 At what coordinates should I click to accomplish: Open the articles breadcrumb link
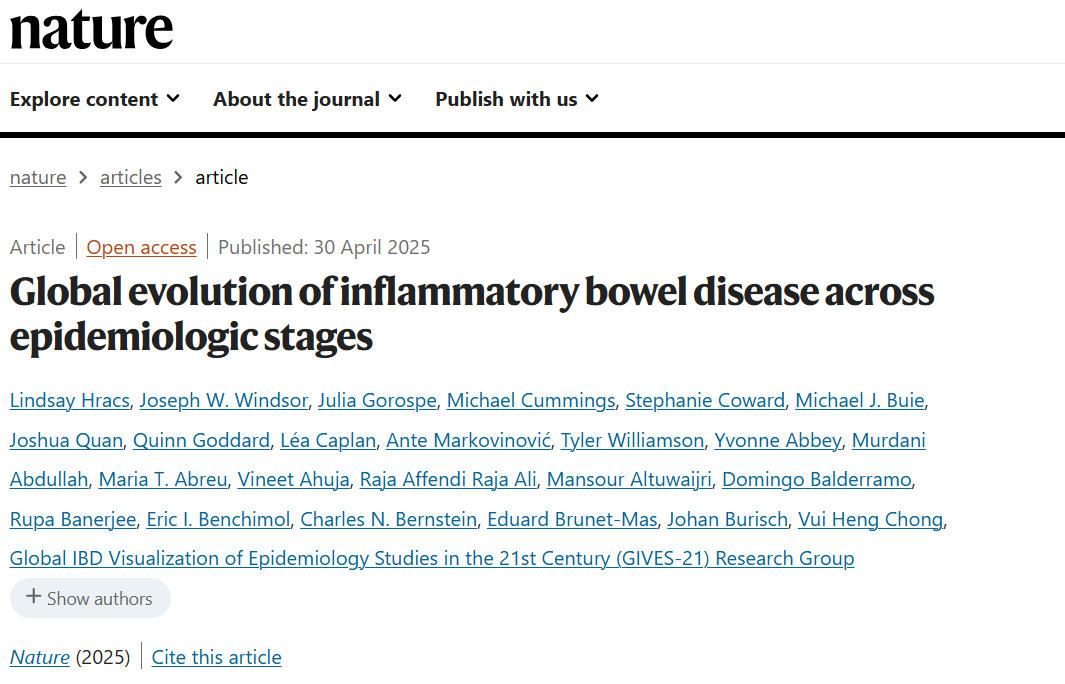[130, 177]
